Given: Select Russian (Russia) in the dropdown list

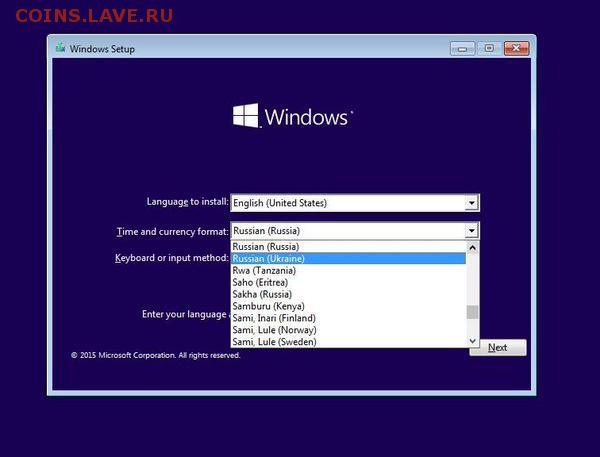Looking at the screenshot, I should (x=348, y=247).
